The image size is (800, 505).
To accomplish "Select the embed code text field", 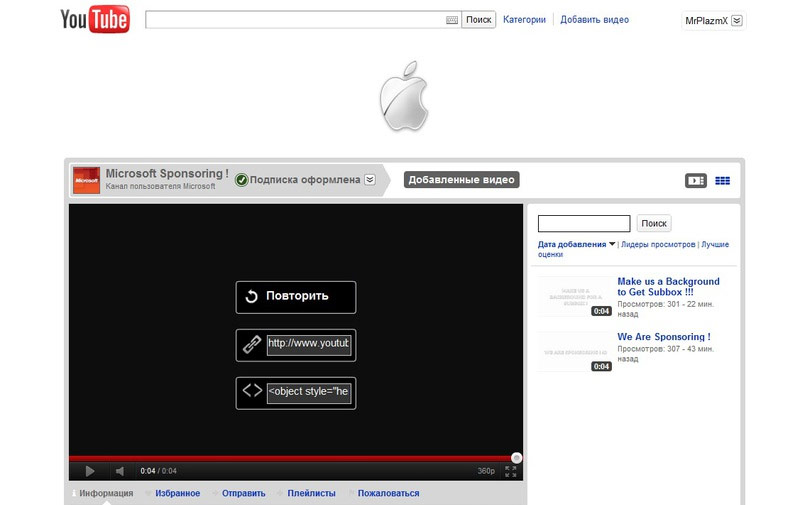I will 309,392.
